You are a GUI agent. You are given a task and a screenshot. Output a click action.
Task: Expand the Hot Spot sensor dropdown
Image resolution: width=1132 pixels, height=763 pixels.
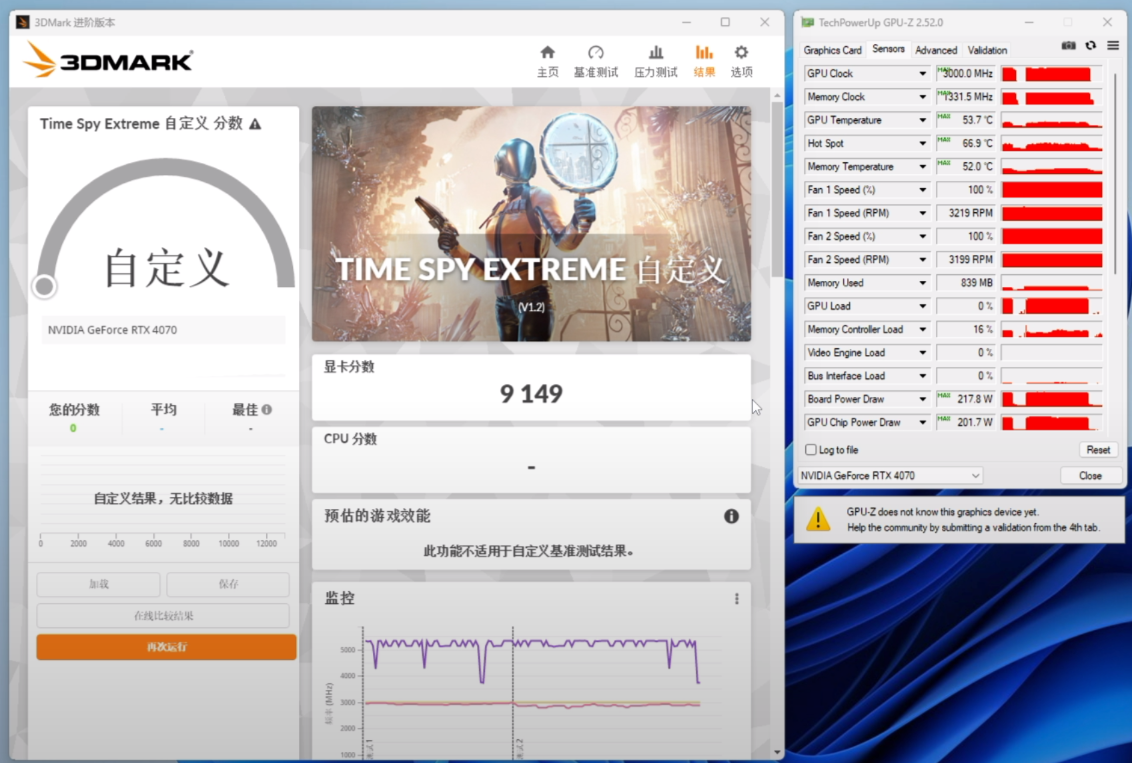coord(923,144)
